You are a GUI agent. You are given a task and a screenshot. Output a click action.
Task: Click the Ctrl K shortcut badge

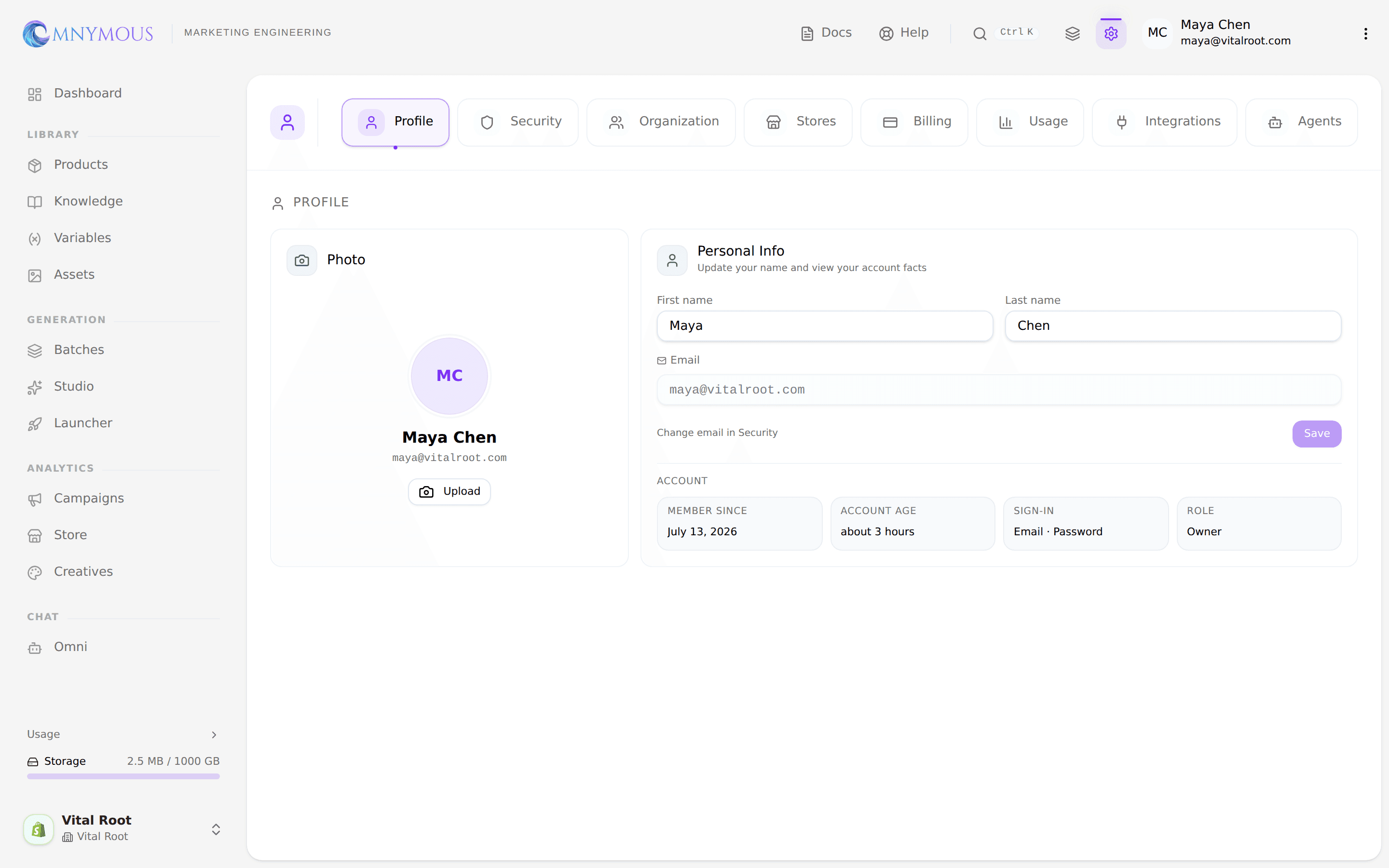[x=1017, y=32]
